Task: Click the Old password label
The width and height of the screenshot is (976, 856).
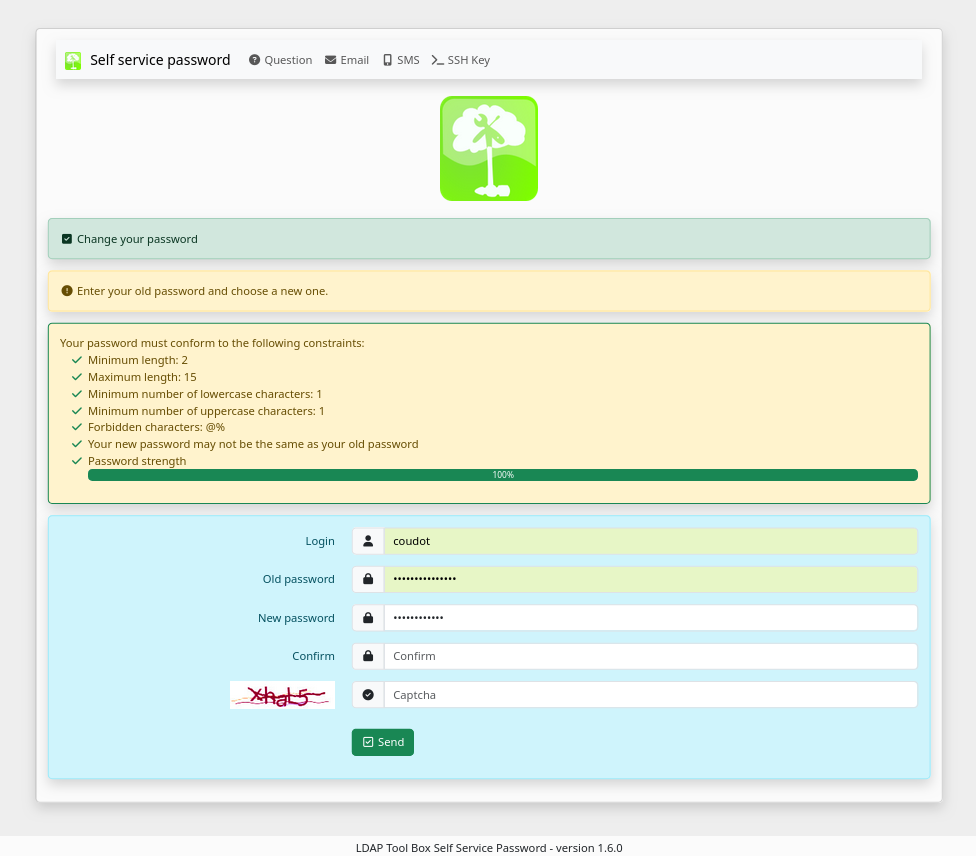Action: click(299, 579)
